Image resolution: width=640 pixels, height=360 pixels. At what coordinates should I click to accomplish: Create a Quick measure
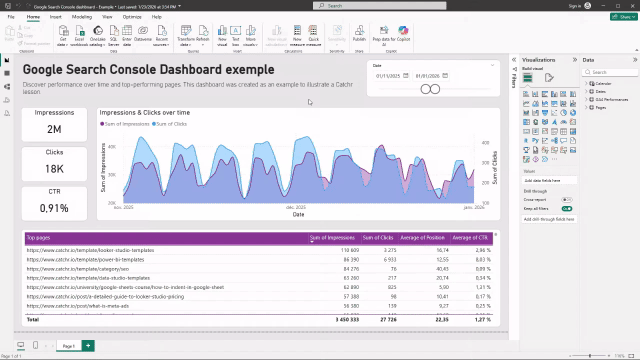[x=313, y=36]
